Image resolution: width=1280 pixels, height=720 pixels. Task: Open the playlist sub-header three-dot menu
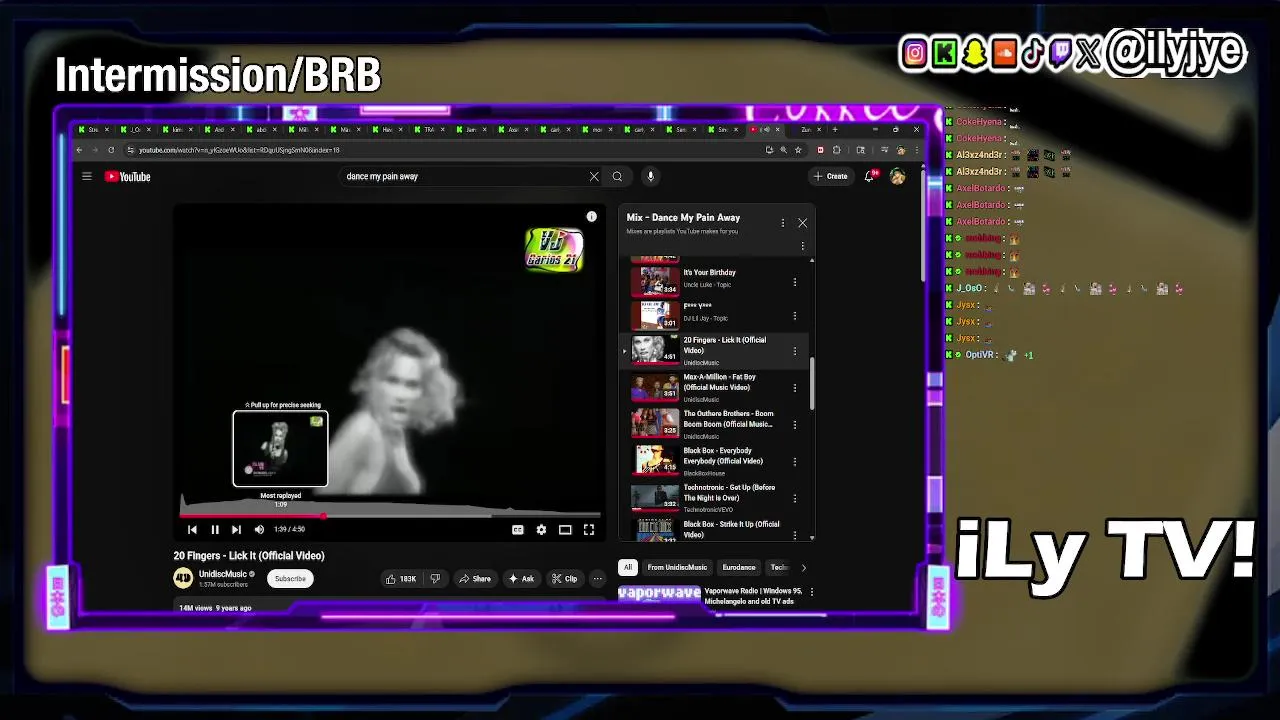coord(802,246)
